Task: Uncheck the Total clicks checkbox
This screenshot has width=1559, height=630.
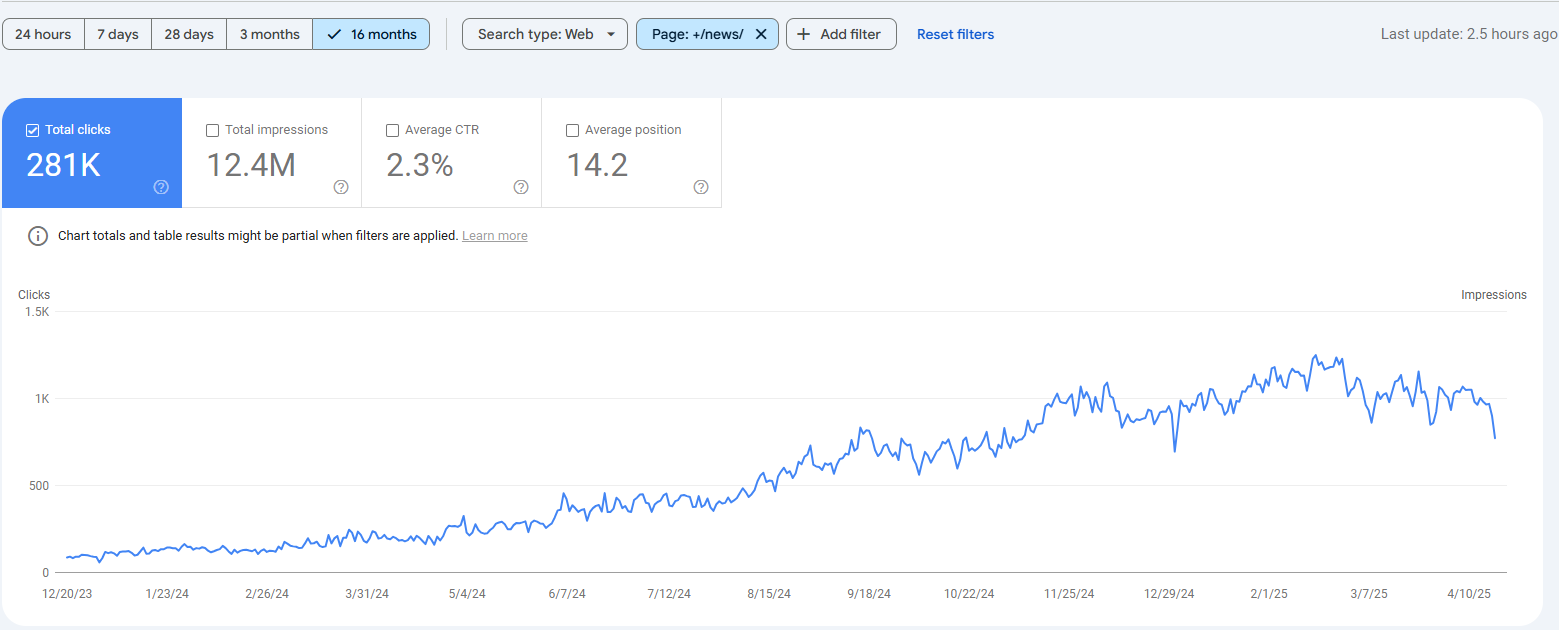Action: click(x=32, y=130)
